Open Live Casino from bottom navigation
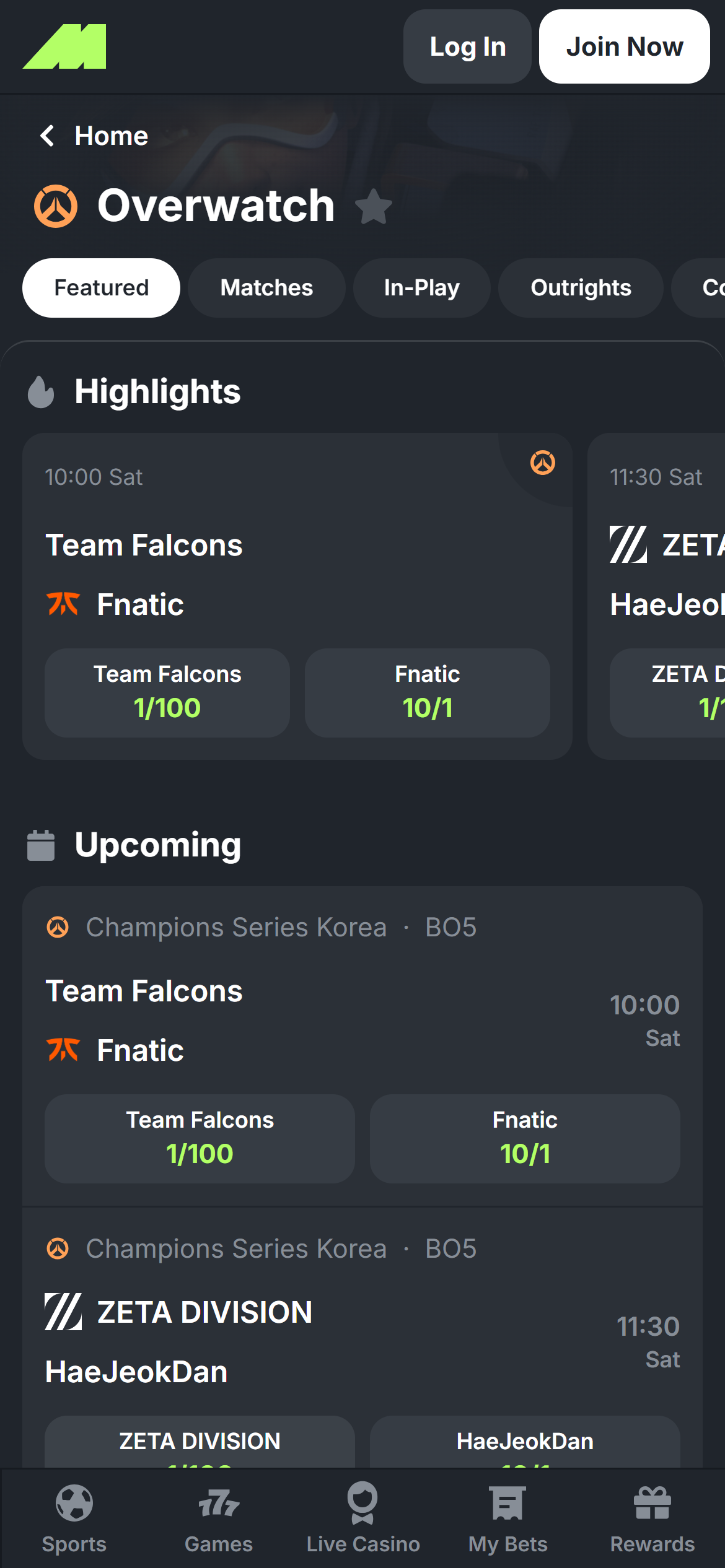The image size is (725, 1568). point(363,1518)
